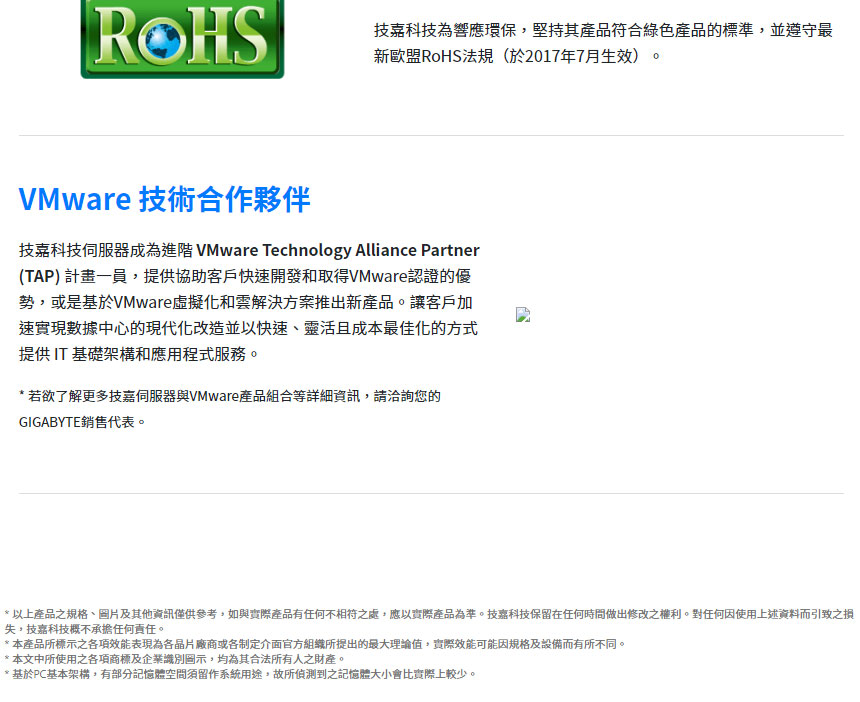Click the text "GIGABYTE銷售代表。"
This screenshot has width=860, height=702.
[x=82, y=422]
